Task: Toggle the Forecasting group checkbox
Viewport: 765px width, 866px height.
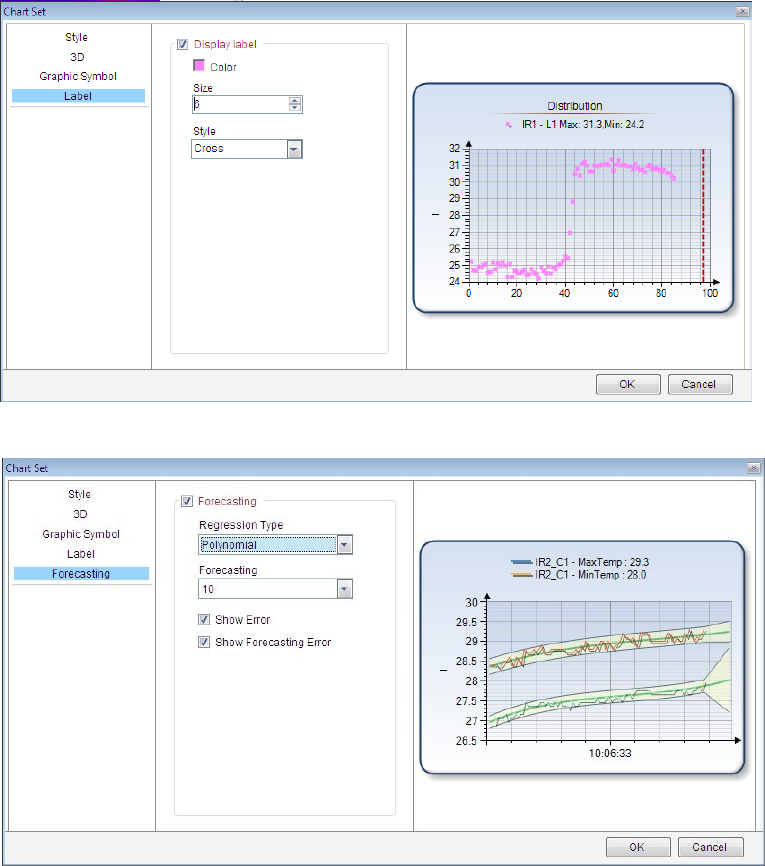Action: 187,501
